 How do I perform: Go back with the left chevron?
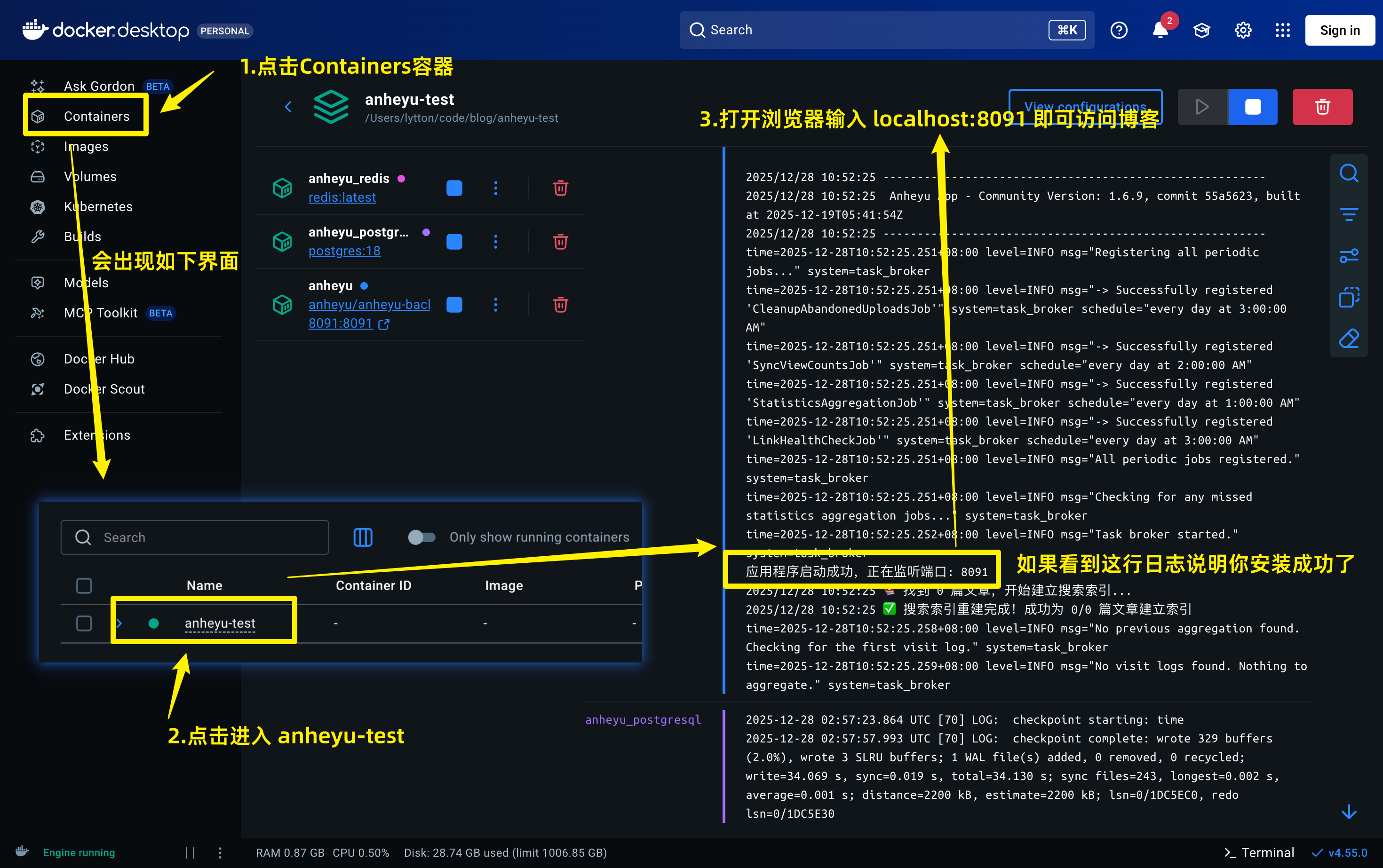tap(288, 107)
